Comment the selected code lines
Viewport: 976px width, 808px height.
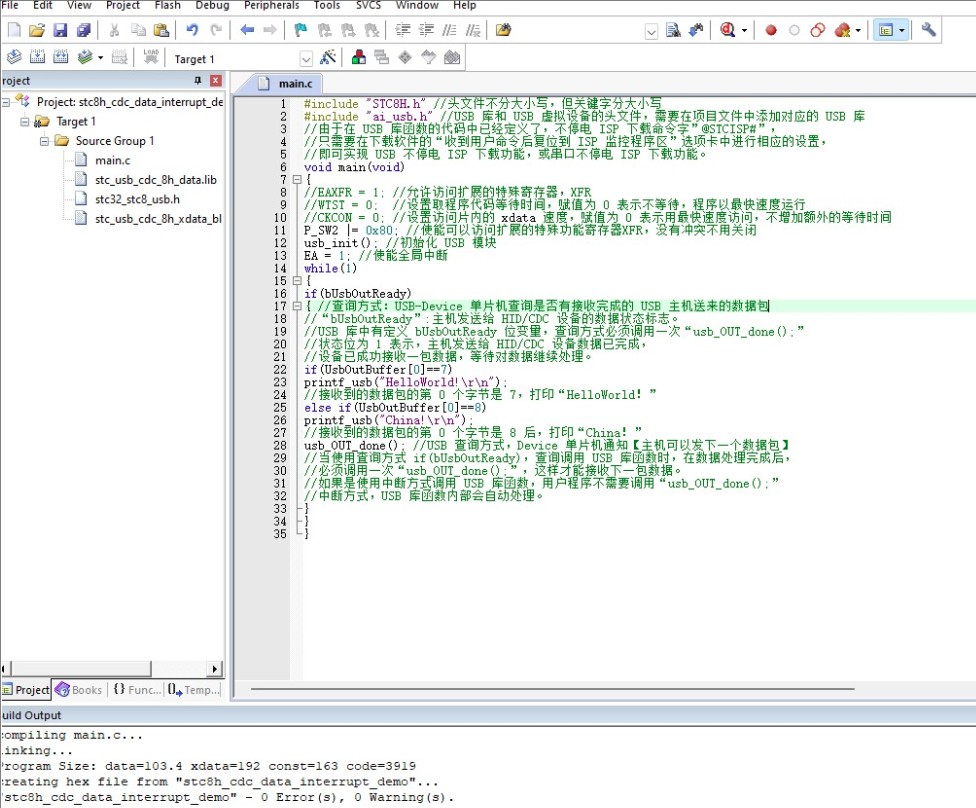tap(449, 30)
